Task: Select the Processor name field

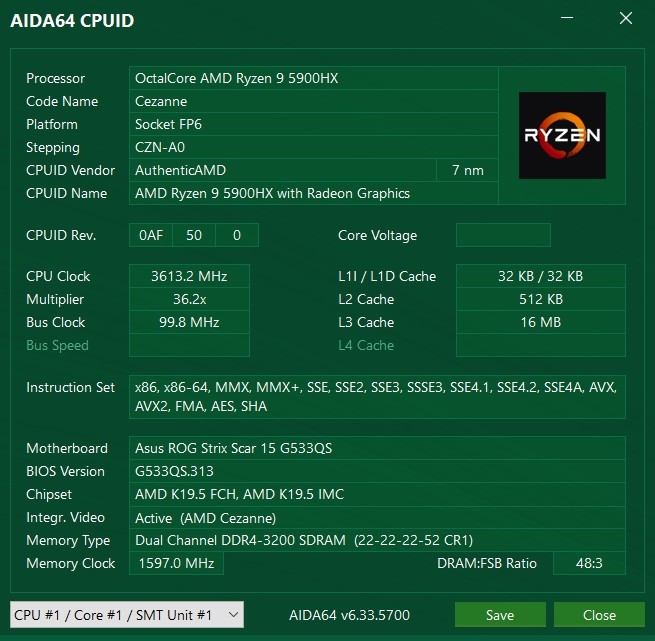Action: (314, 78)
